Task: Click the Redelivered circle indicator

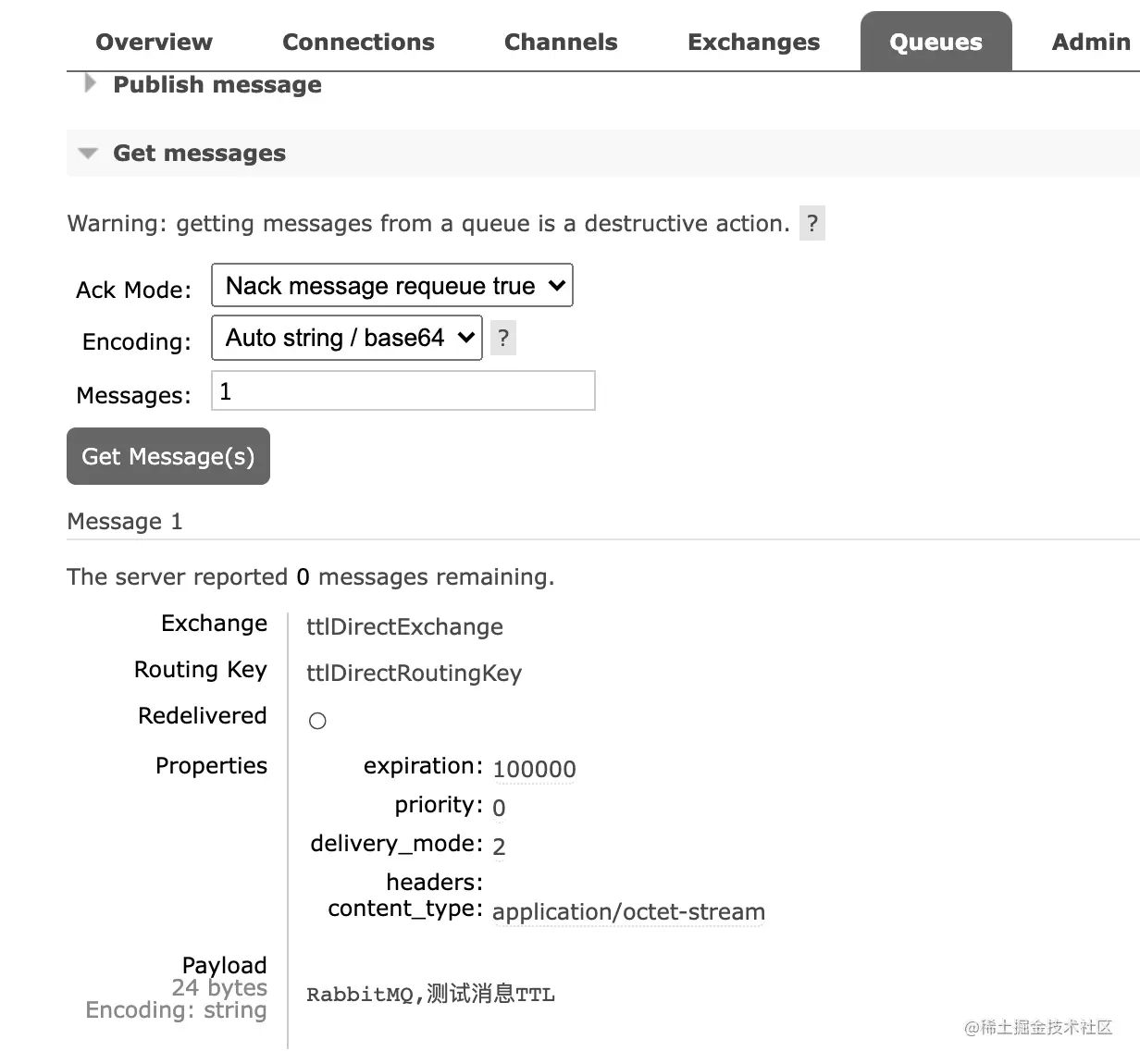Action: [x=317, y=721]
